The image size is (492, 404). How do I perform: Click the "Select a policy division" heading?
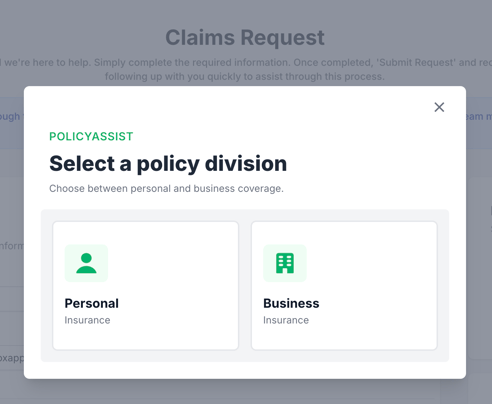coord(168,164)
